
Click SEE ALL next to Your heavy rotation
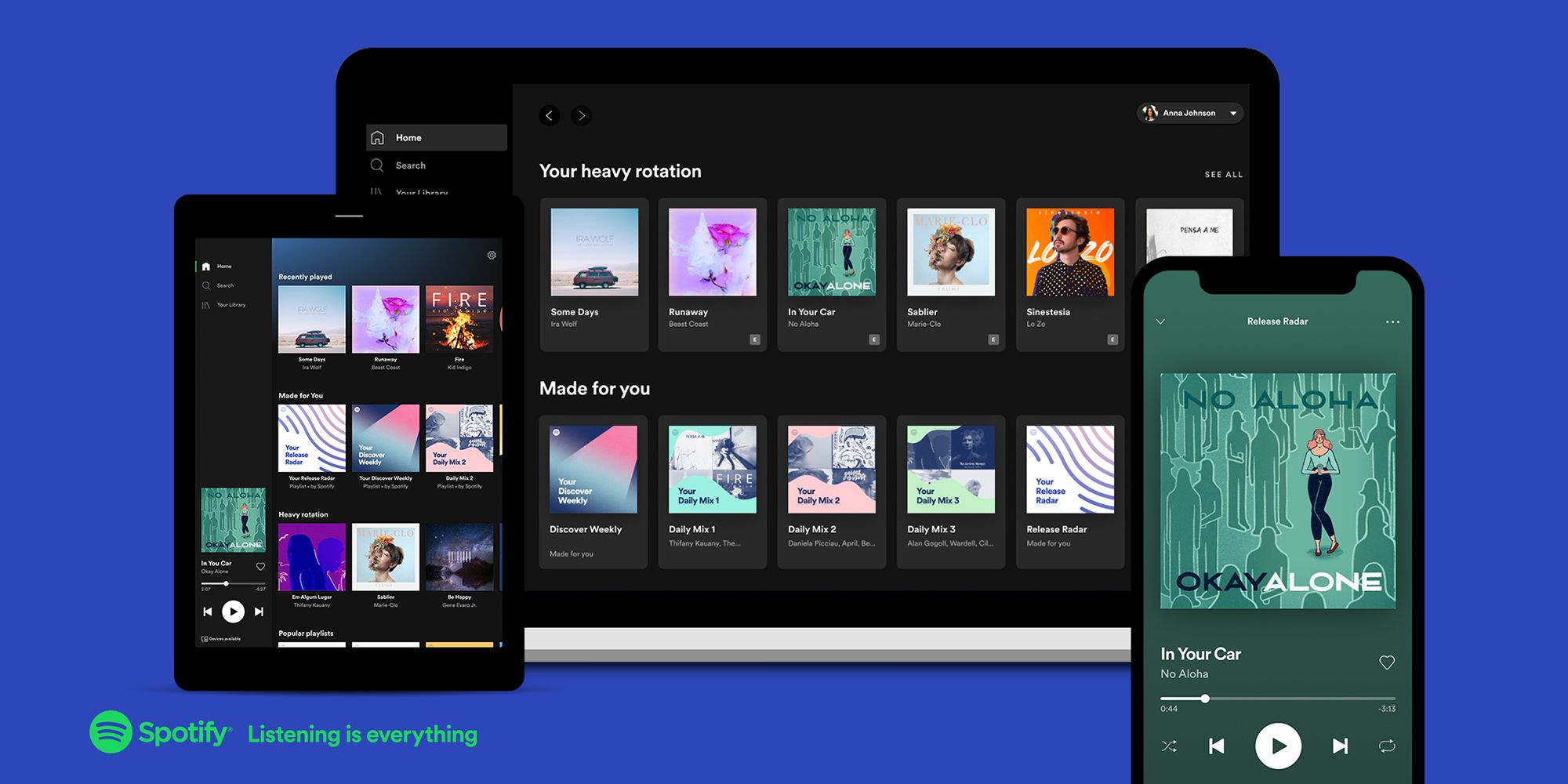pyautogui.click(x=1222, y=174)
